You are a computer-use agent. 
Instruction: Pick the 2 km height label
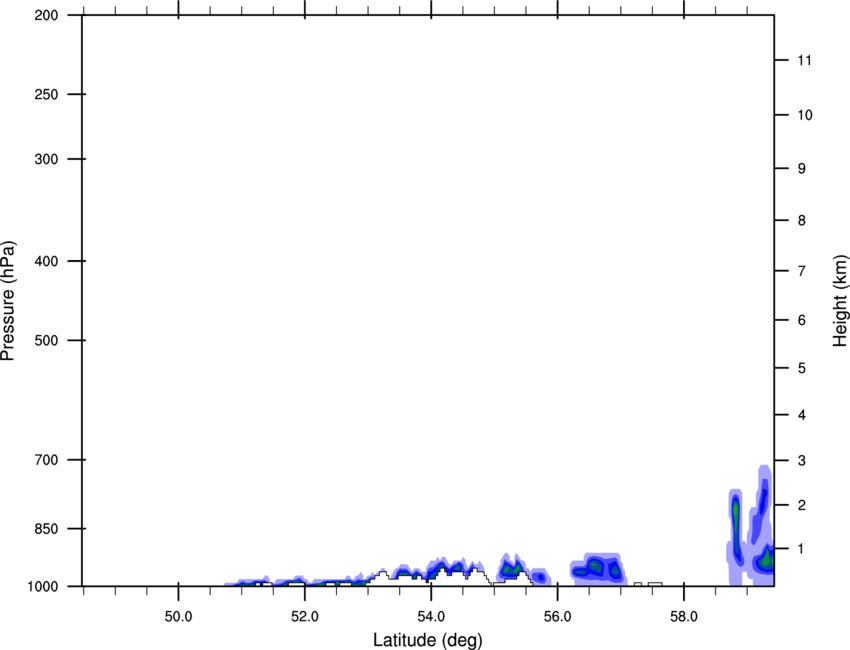[x=802, y=505]
